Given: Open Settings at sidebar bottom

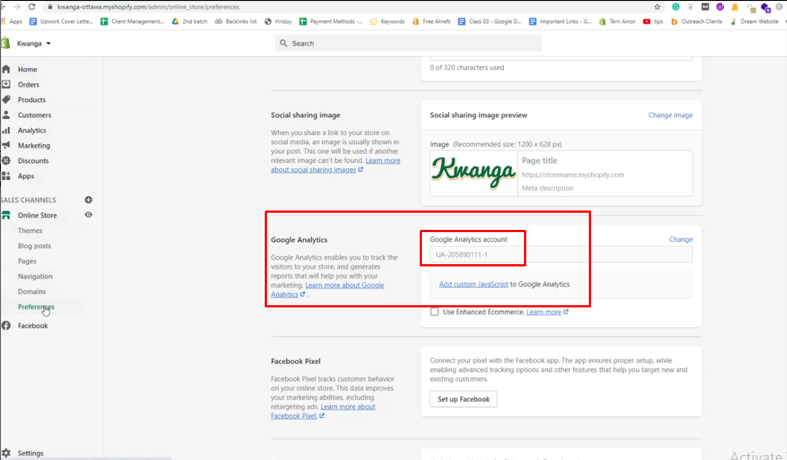Looking at the screenshot, I should click(x=31, y=453).
